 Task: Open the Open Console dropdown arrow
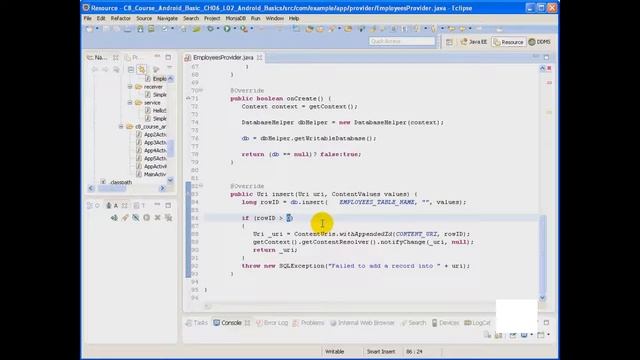[548, 335]
